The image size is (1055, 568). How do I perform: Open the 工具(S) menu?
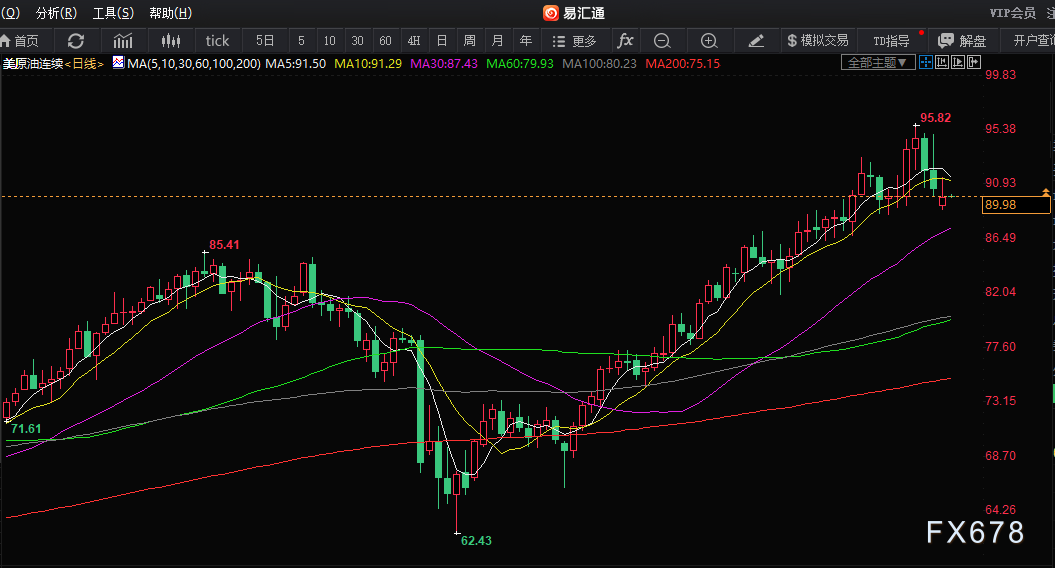(x=113, y=13)
